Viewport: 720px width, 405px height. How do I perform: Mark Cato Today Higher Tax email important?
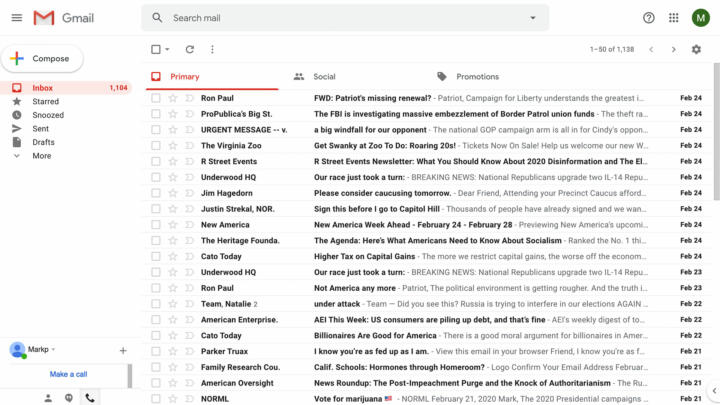pyautogui.click(x=189, y=257)
